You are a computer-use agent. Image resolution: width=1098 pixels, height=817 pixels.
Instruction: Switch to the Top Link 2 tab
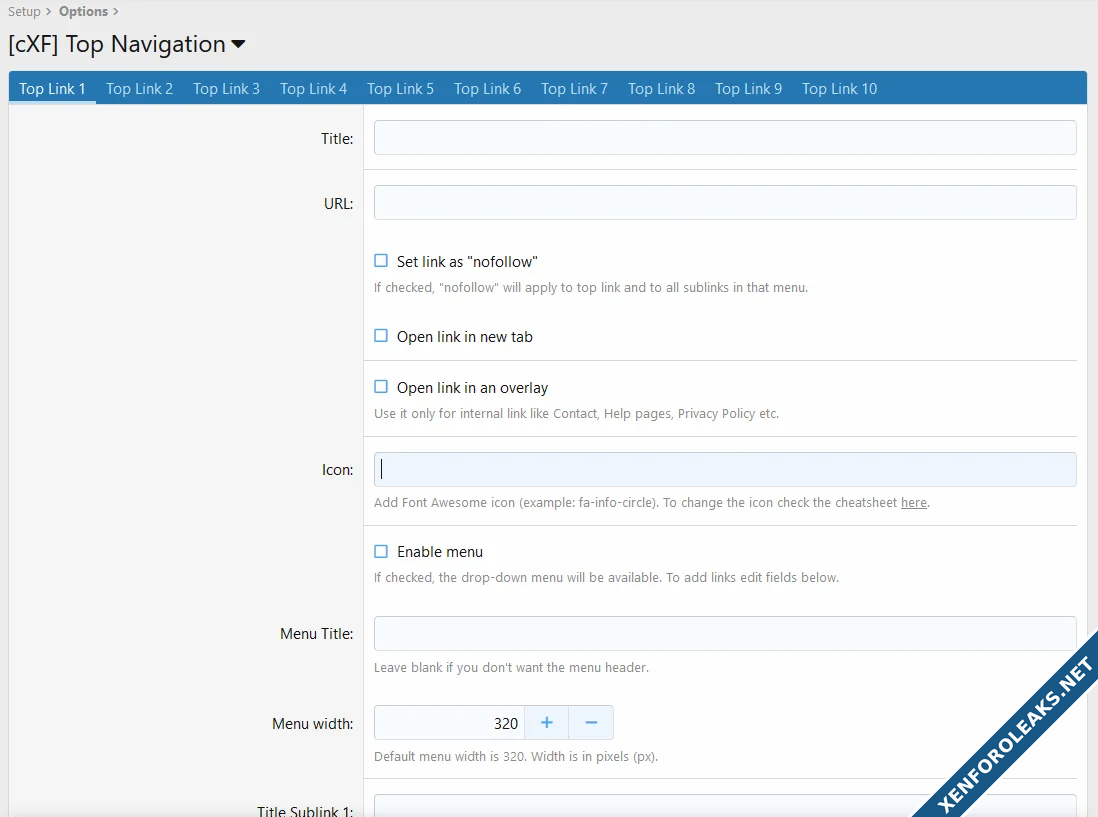tap(139, 89)
